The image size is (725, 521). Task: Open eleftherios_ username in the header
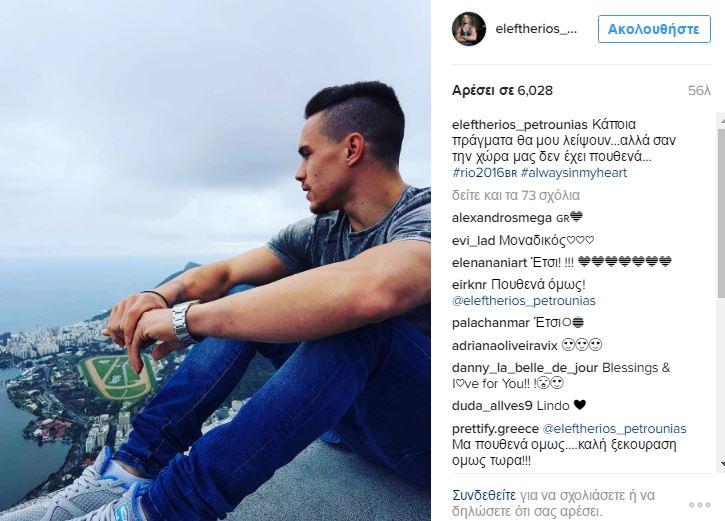(x=536, y=29)
